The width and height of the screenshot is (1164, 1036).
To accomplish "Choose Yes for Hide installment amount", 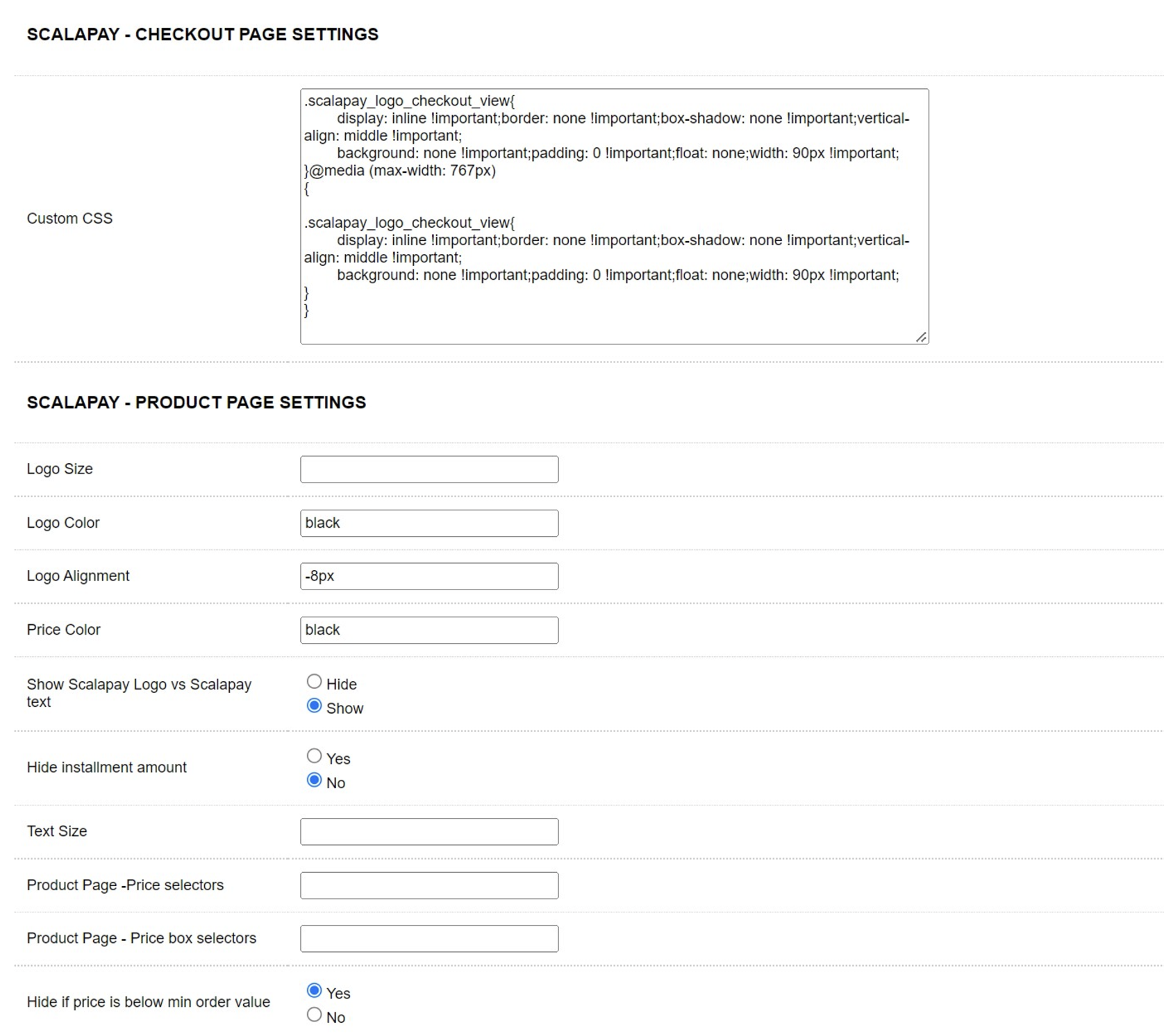I will click(314, 756).
